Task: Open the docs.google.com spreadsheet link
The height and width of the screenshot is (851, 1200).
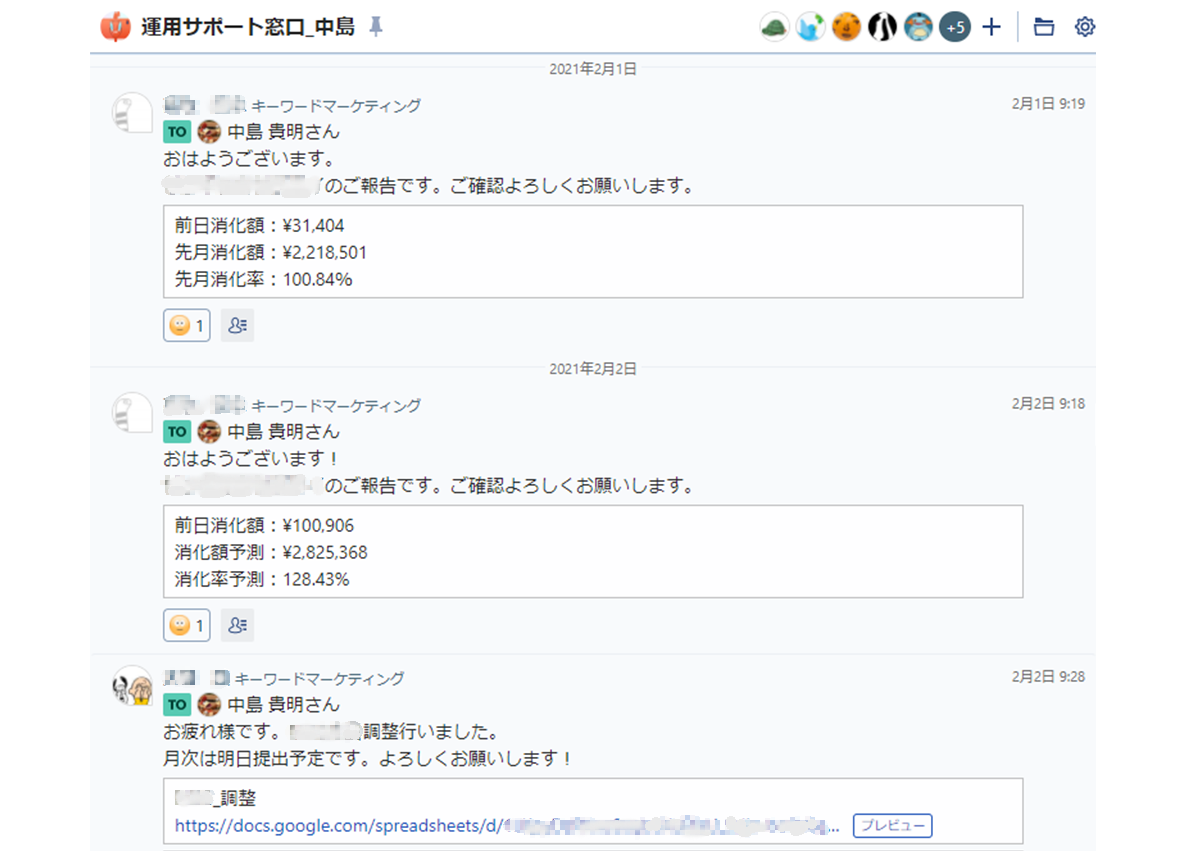Action: click(507, 826)
